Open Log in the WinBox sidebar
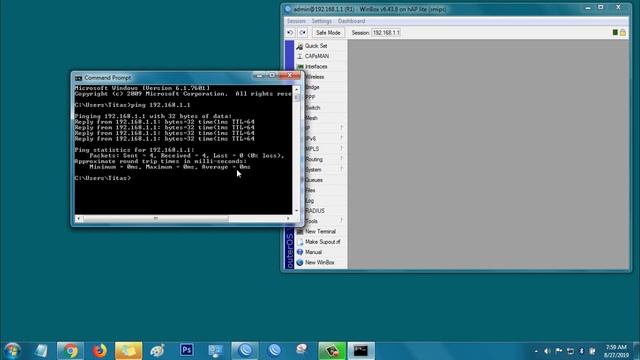The width and height of the screenshot is (640, 360). 310,200
